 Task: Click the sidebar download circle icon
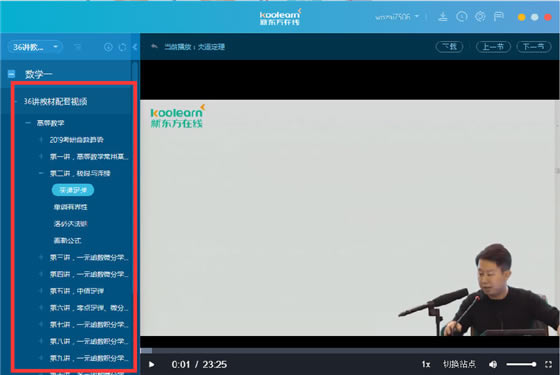coord(108,47)
